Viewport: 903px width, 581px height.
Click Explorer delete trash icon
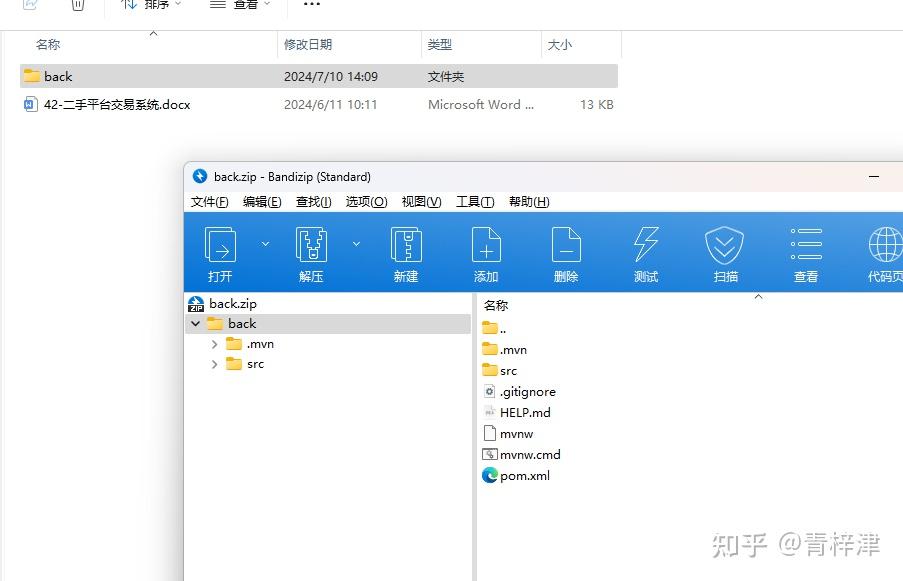click(78, 5)
